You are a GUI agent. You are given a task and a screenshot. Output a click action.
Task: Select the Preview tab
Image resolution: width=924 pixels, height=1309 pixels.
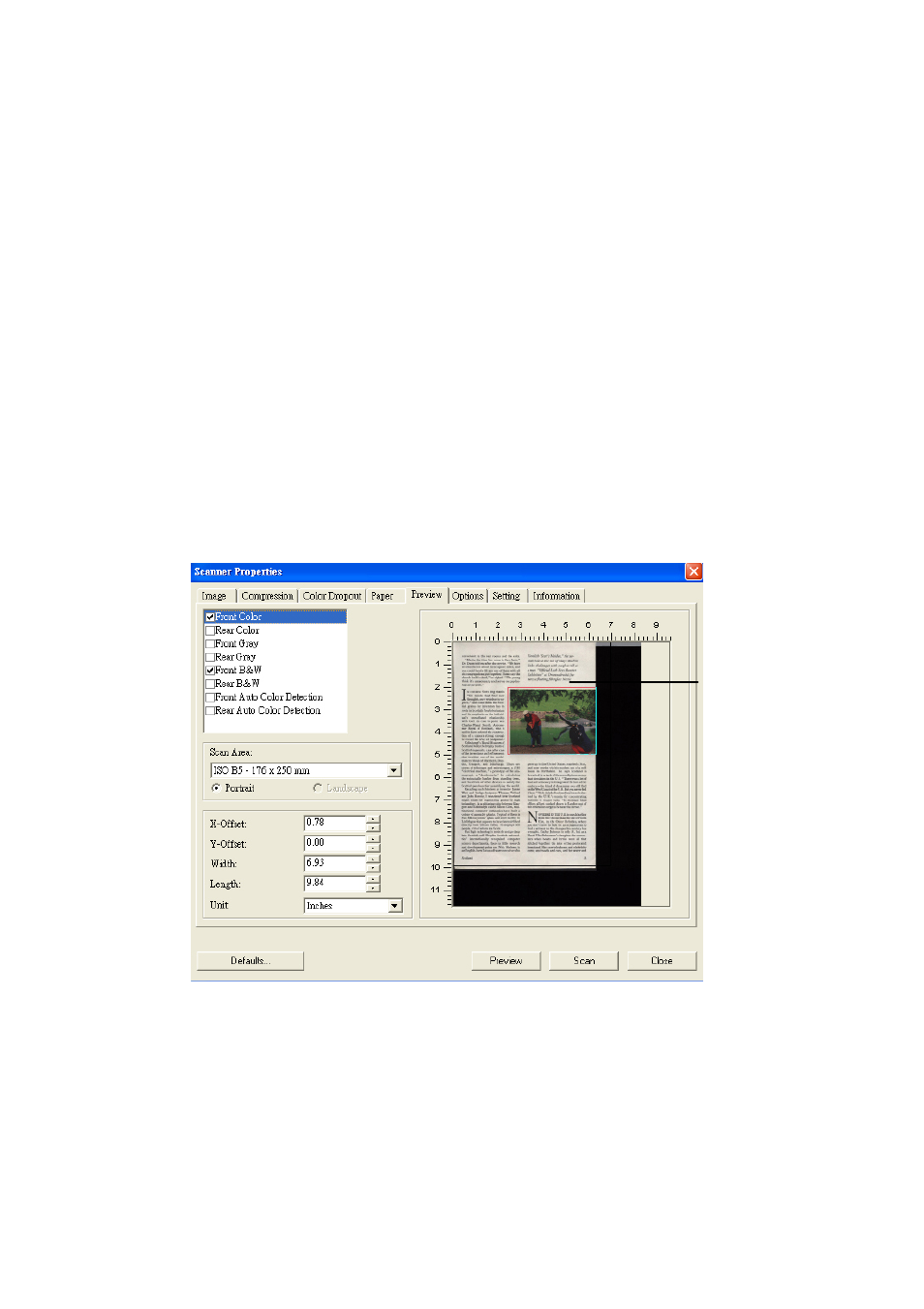click(x=426, y=595)
